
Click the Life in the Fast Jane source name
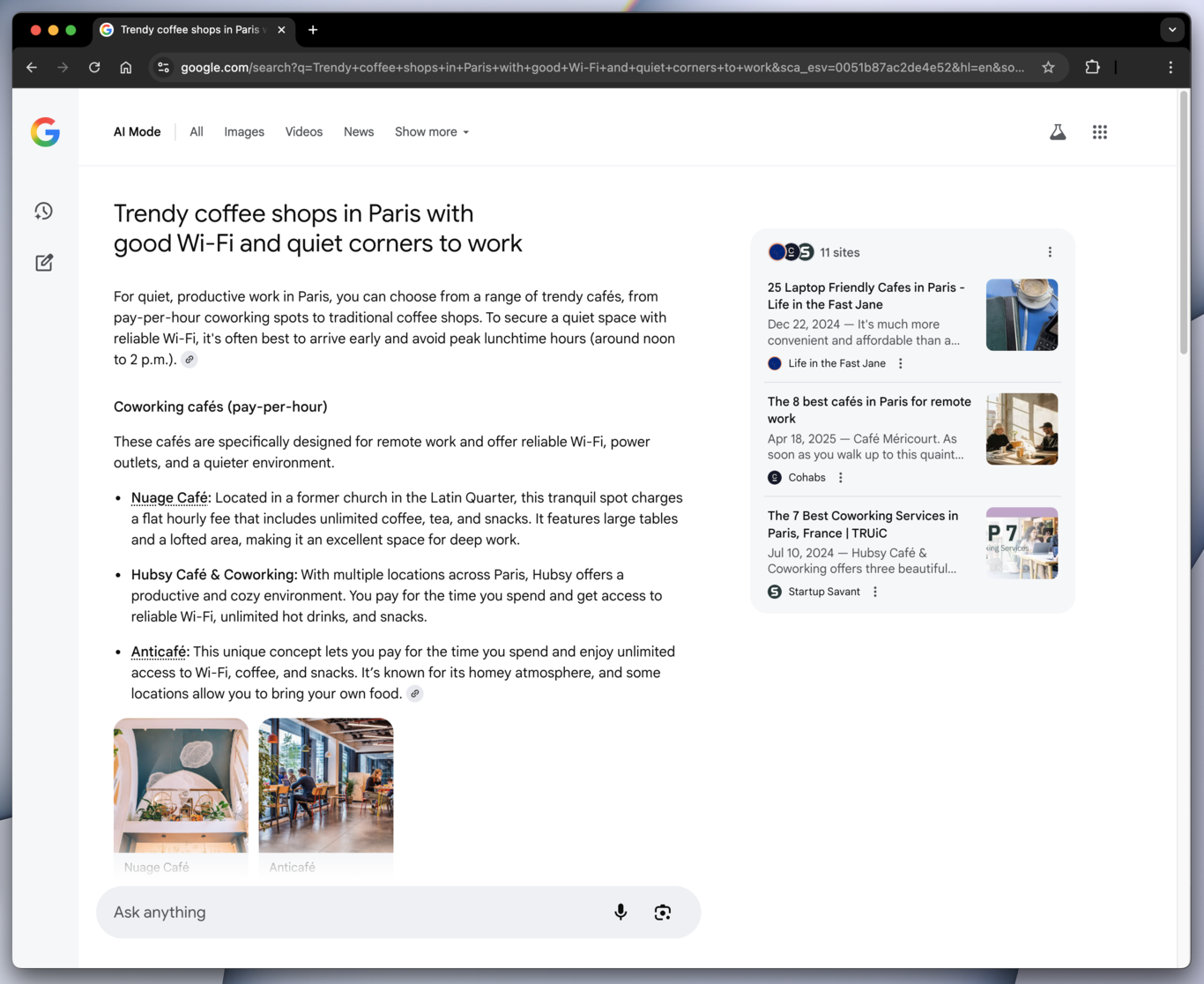click(x=836, y=363)
